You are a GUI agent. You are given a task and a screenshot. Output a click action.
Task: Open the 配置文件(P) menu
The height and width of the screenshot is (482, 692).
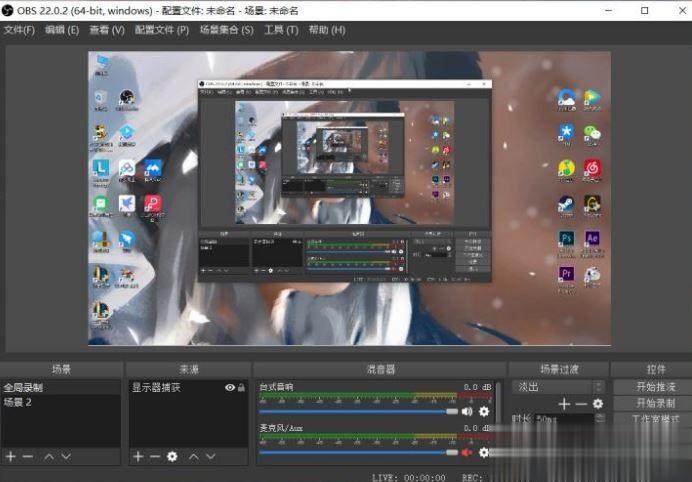coord(162,30)
